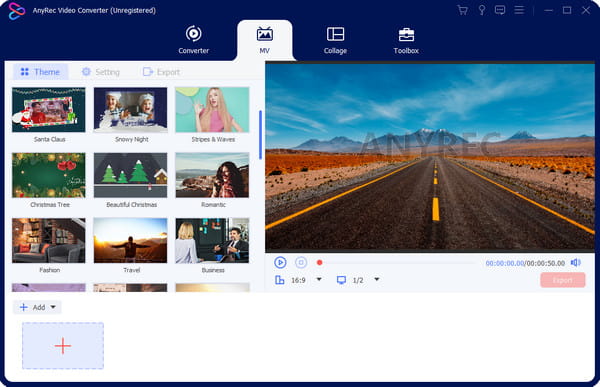
Task: Open the hamburger menu icon
Action: pos(519,10)
